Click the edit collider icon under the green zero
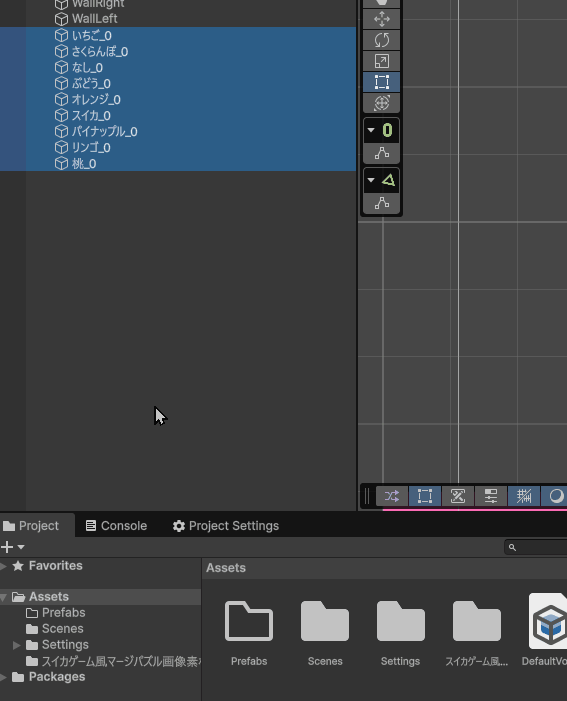567x701 pixels. [x=381, y=153]
